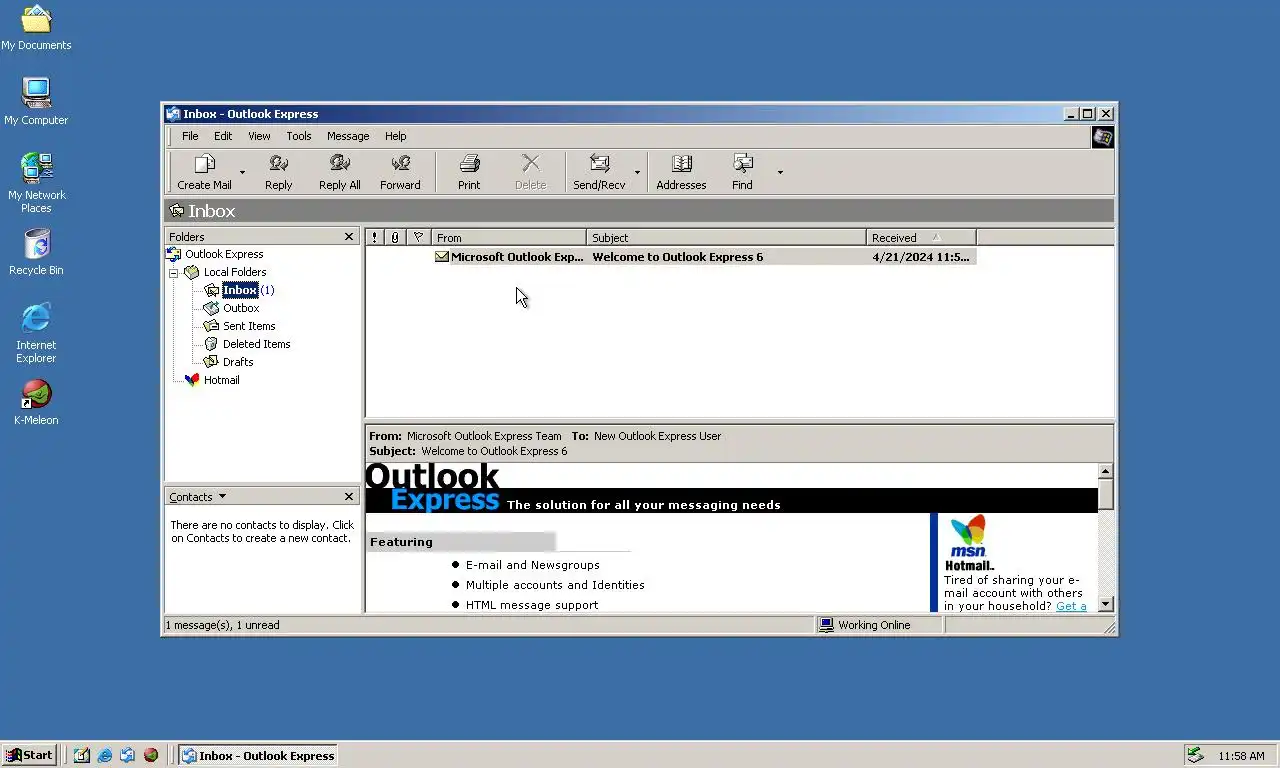Open the Find dropdown arrow

point(780,172)
